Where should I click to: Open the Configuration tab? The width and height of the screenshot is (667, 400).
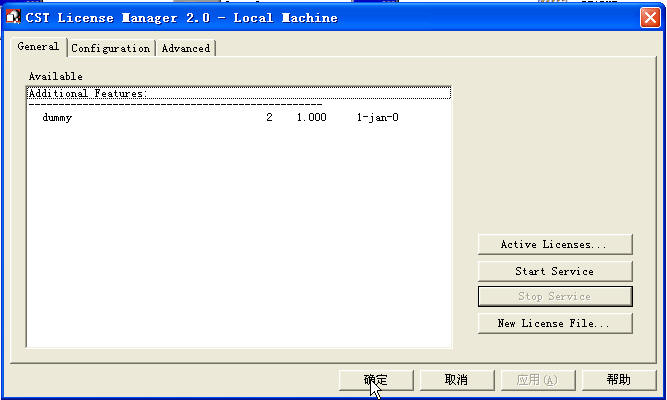point(111,48)
